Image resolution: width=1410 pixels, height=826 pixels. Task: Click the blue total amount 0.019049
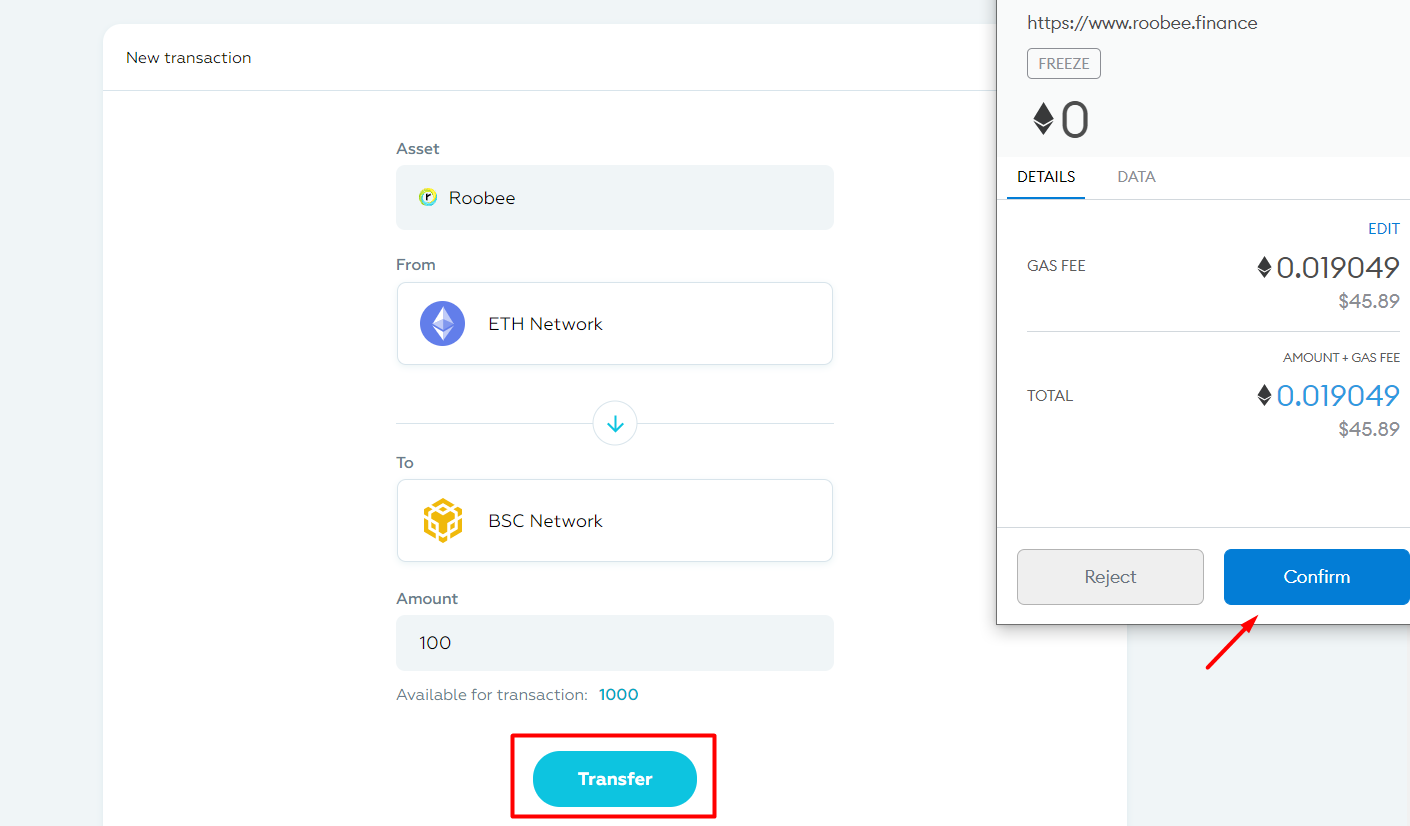click(1337, 396)
